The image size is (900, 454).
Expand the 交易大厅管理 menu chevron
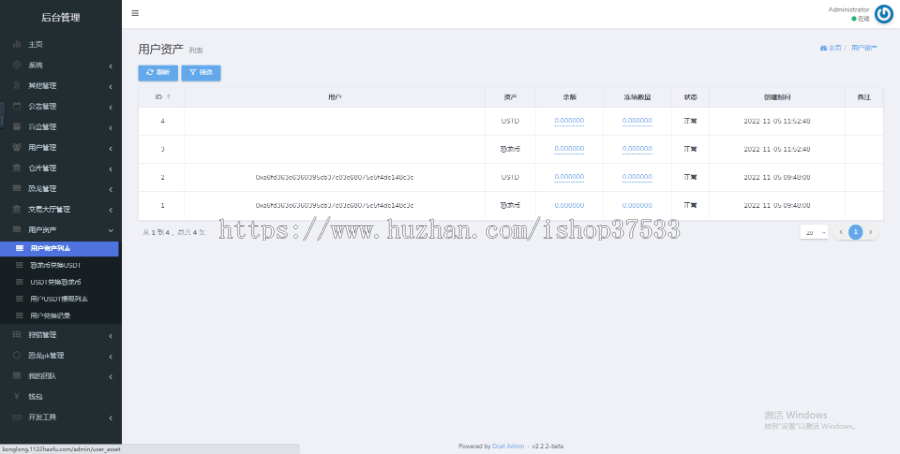pyautogui.click(x=110, y=210)
